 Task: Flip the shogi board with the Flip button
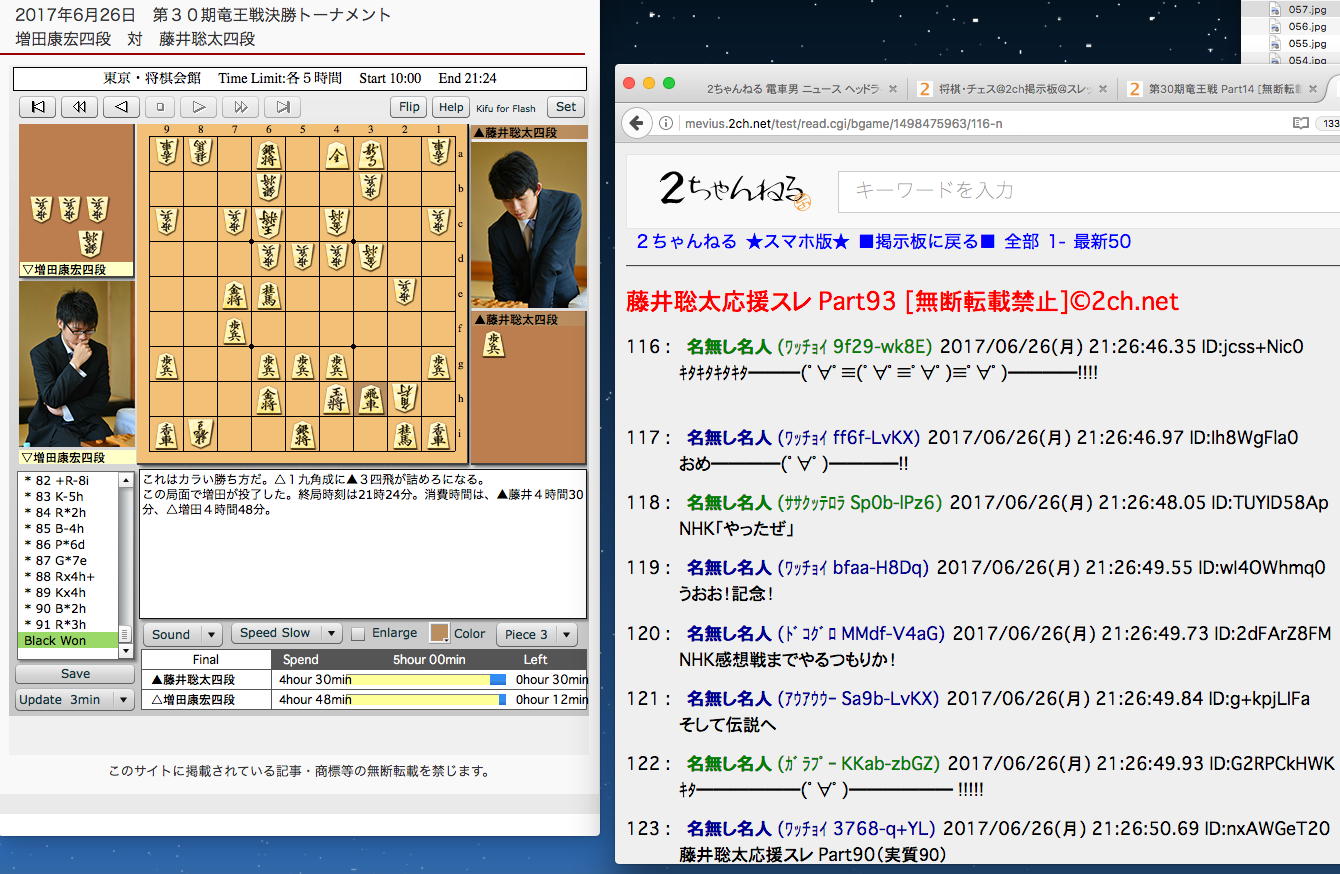(x=409, y=107)
